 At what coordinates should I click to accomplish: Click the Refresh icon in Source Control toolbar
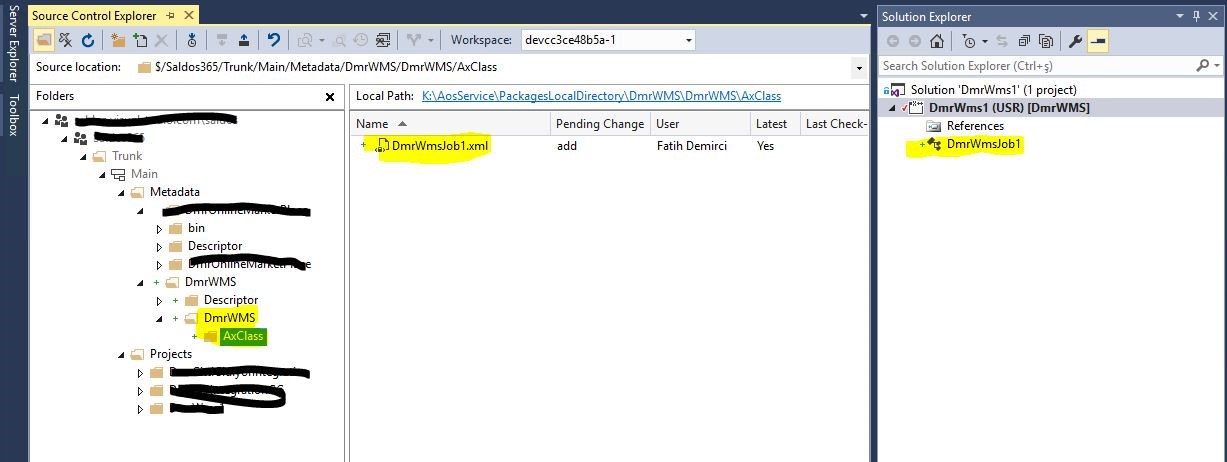(x=88, y=40)
